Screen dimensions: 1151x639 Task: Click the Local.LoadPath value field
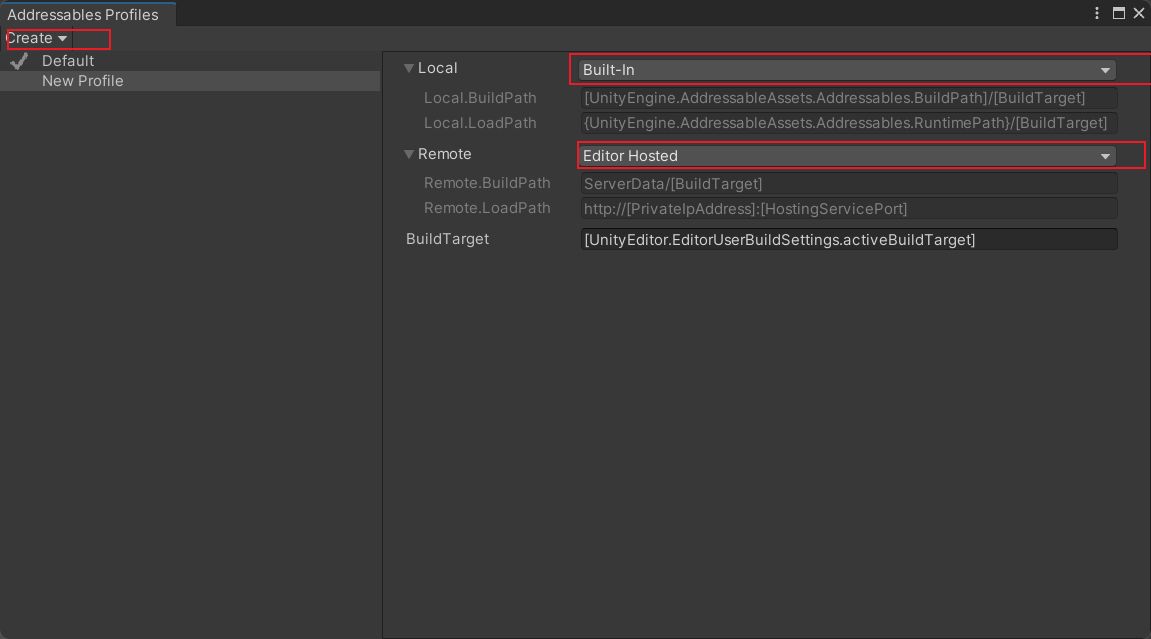tap(848, 123)
